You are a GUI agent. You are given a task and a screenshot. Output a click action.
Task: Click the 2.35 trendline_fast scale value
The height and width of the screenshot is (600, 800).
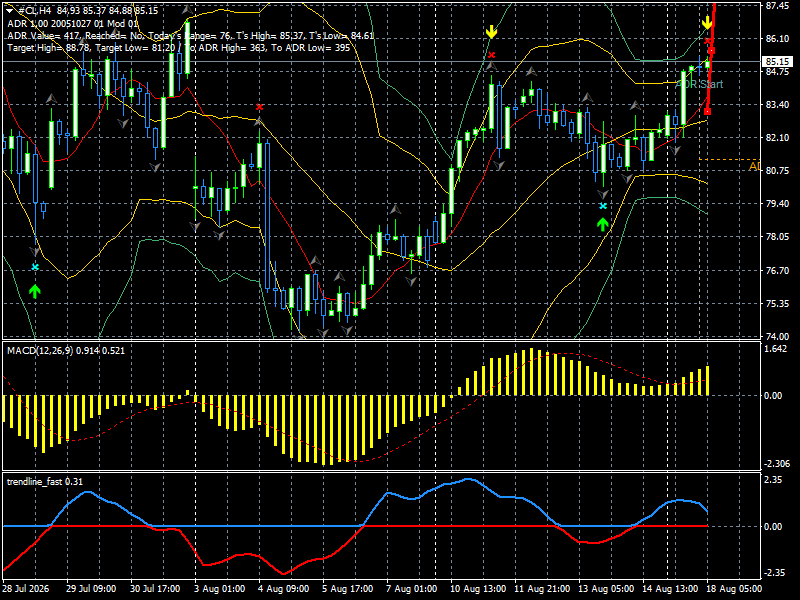pyautogui.click(x=773, y=480)
